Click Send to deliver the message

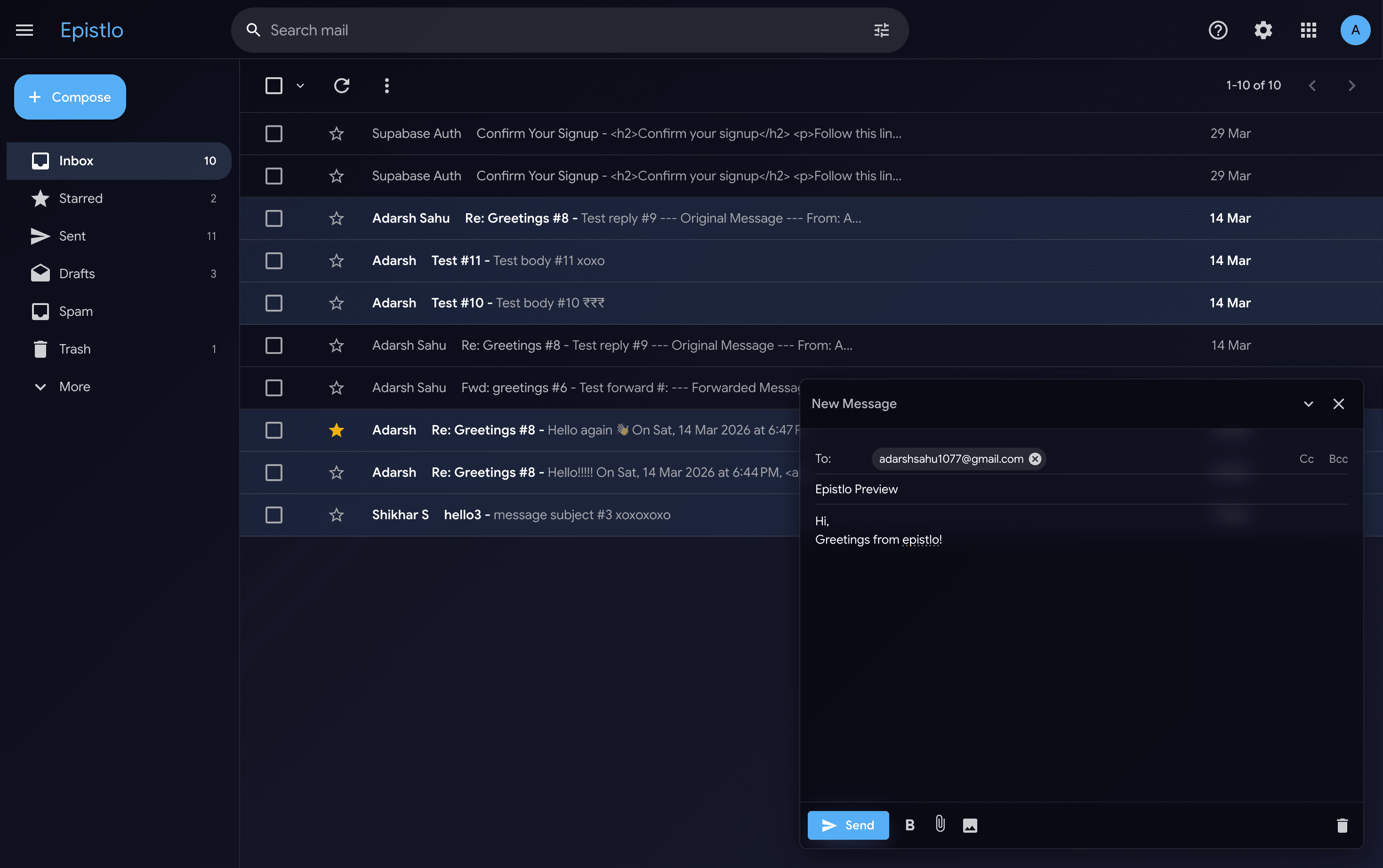[x=848, y=825]
